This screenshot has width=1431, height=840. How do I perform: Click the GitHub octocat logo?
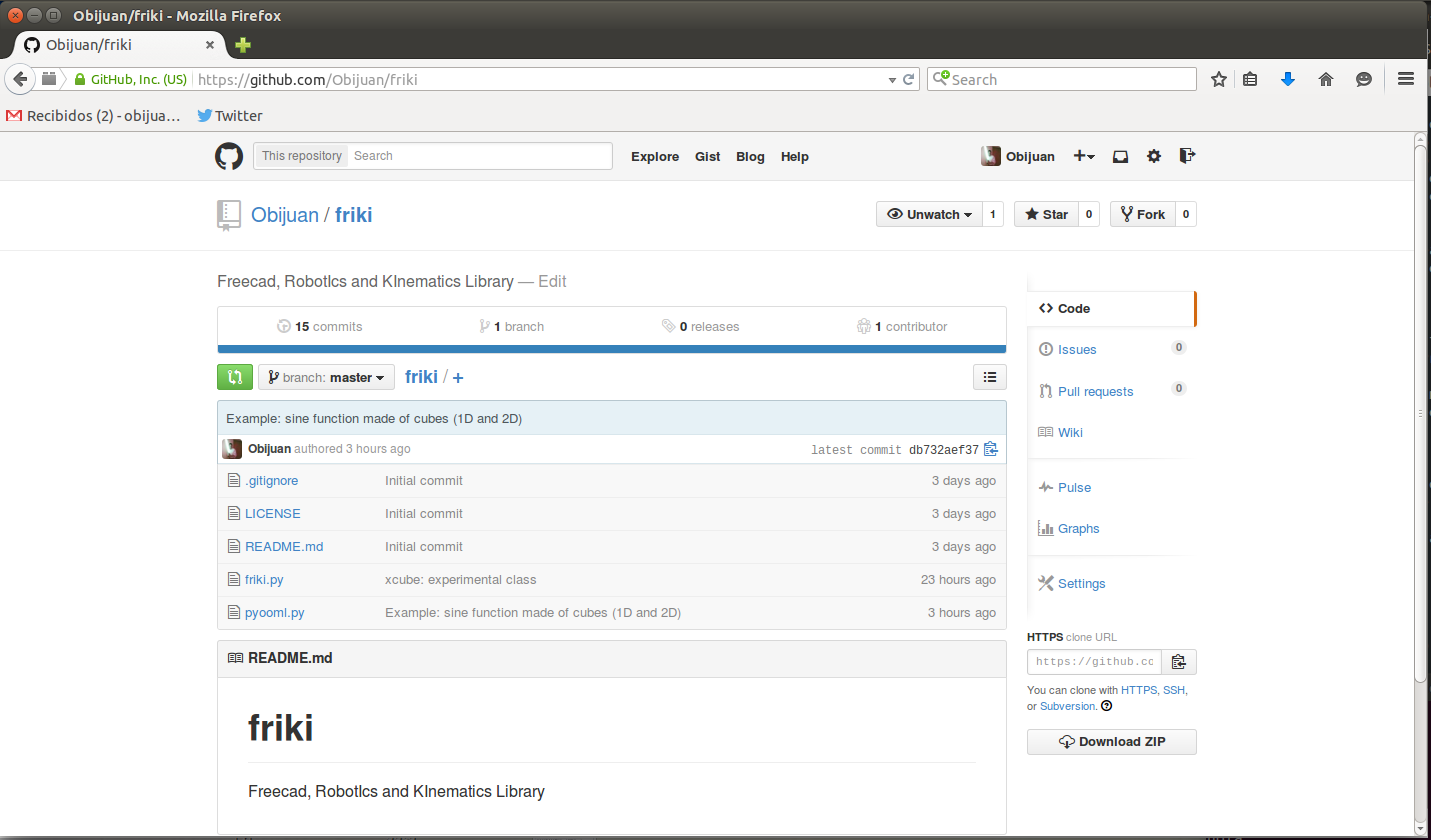click(x=229, y=156)
